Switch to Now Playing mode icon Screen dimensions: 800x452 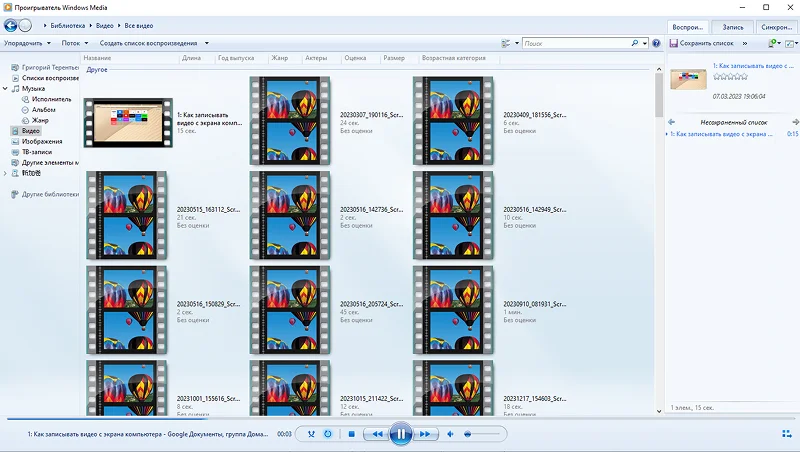(787, 434)
